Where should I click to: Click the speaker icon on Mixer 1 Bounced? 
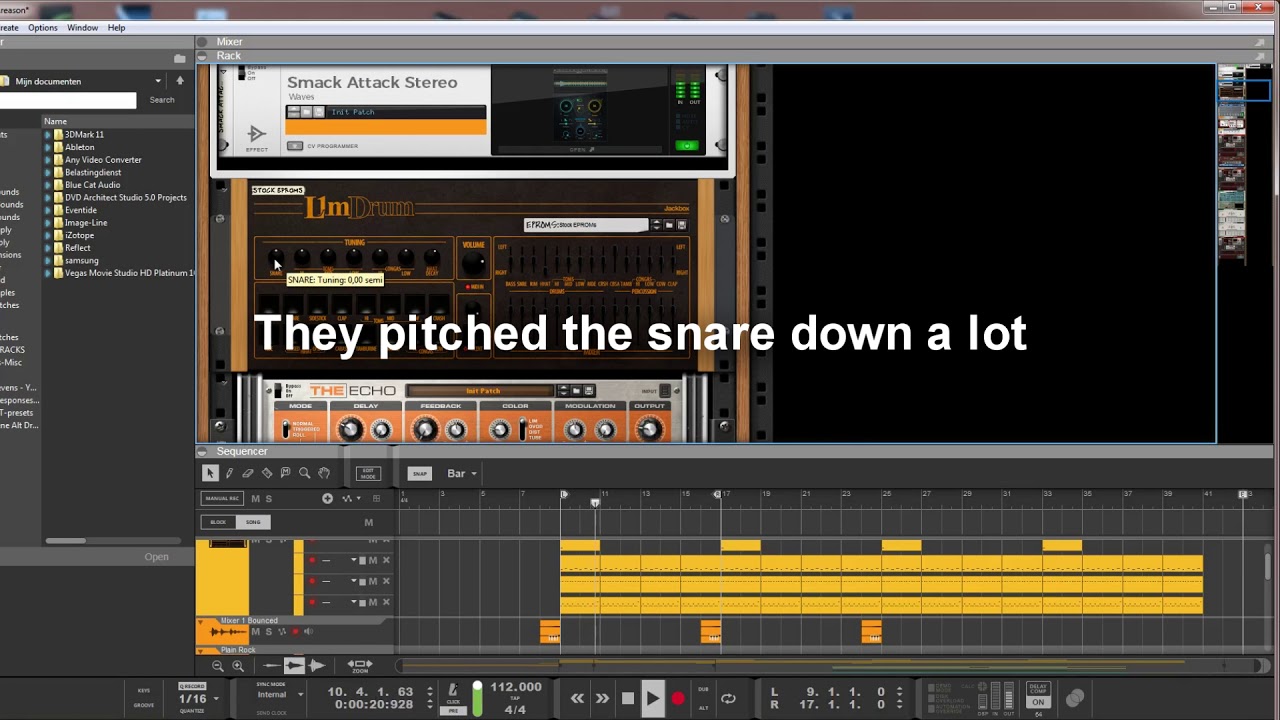(308, 631)
